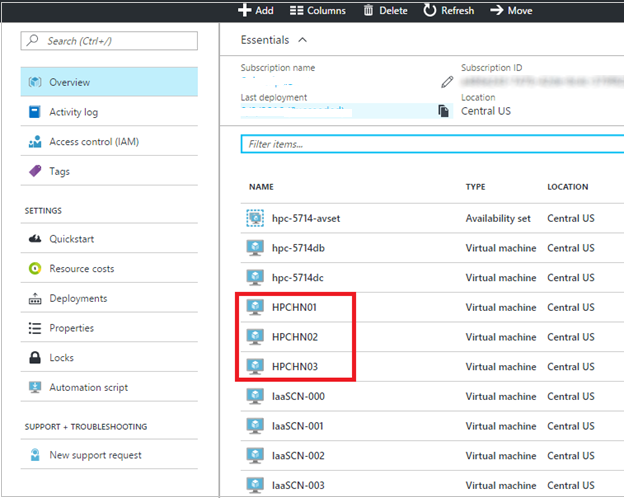Select Overview in the sidebar

[109, 82]
